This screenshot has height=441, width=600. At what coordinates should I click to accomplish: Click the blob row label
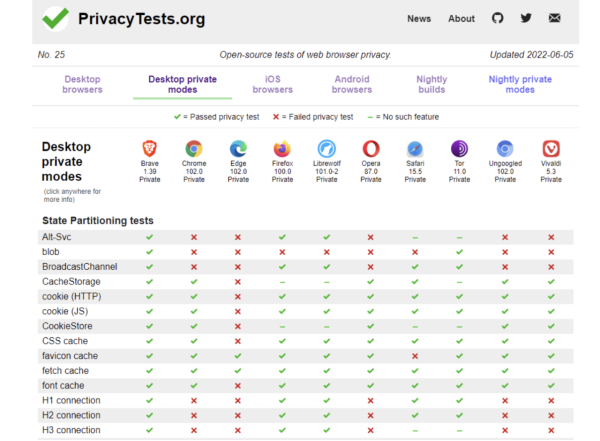[51, 252]
